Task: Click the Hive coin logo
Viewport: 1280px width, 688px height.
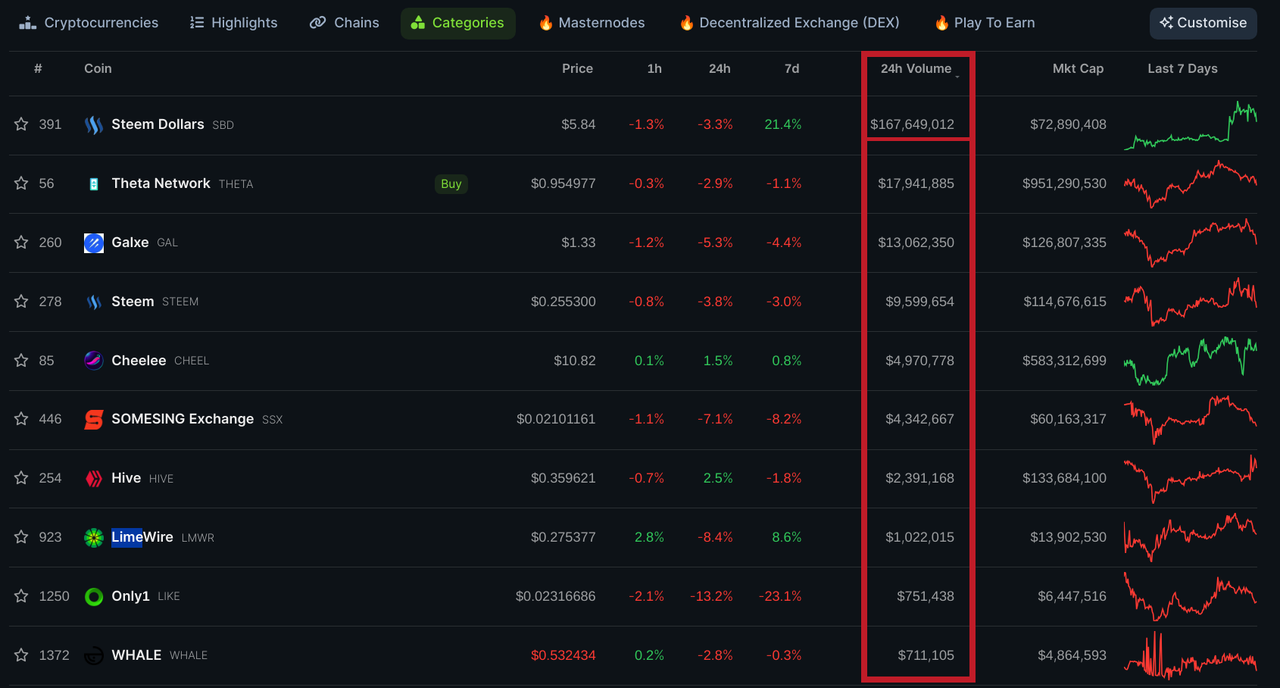Action: click(94, 479)
